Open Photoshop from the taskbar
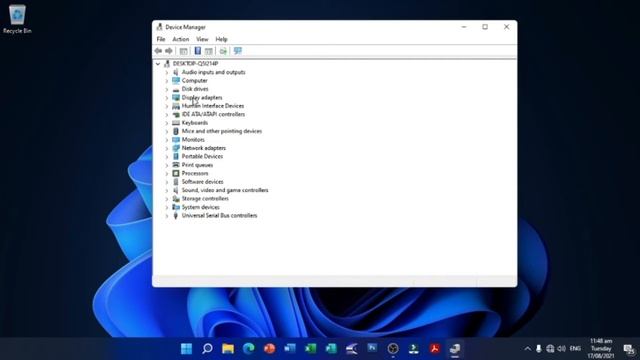640x360 pixels. click(x=372, y=349)
